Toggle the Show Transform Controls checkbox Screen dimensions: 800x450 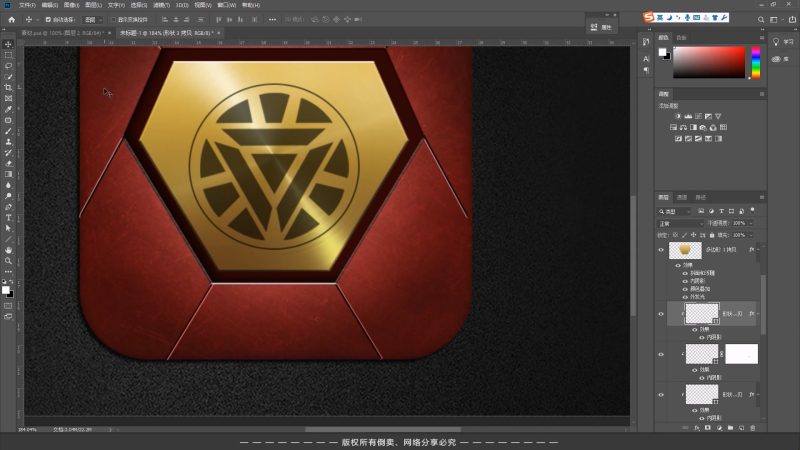(115, 19)
